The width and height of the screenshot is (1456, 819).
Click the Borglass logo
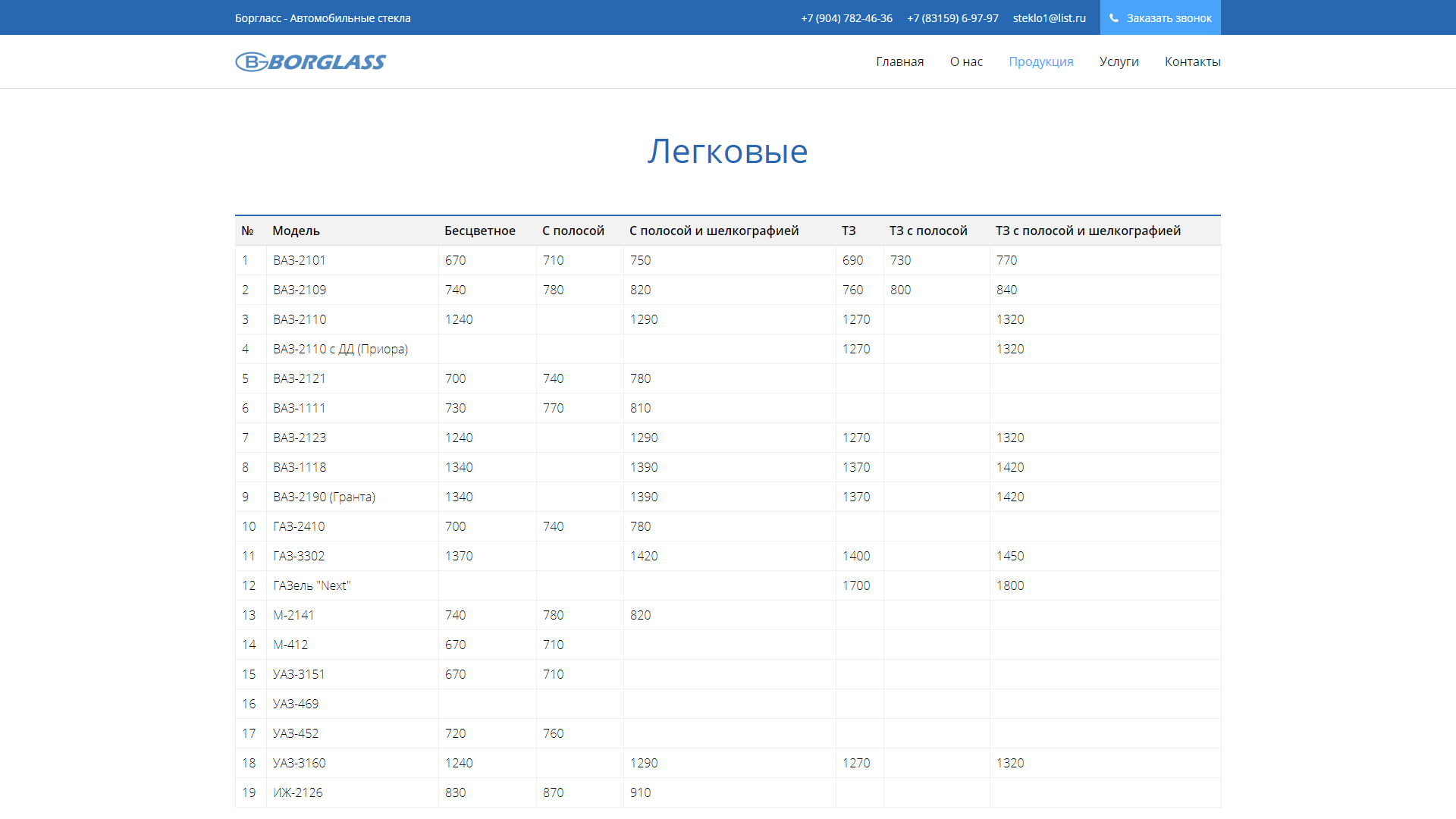point(311,61)
